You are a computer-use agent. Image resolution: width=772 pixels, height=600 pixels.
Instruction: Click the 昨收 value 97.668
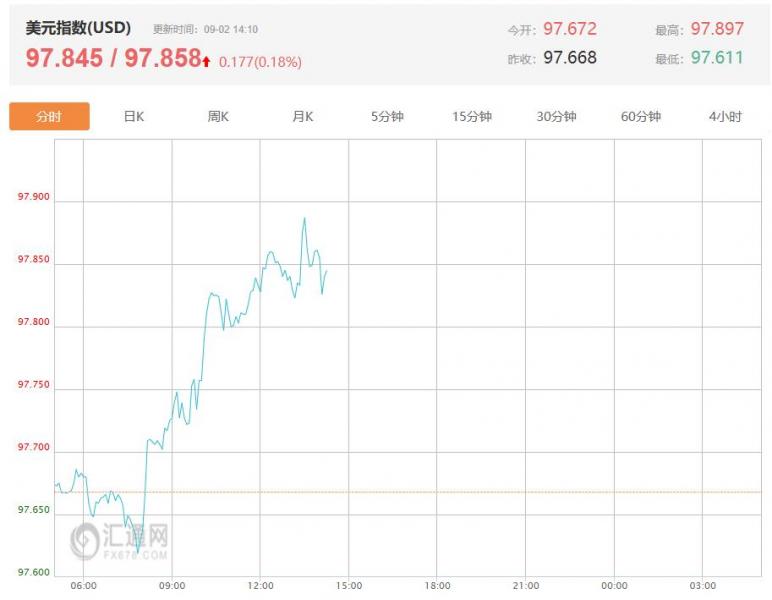click(570, 58)
